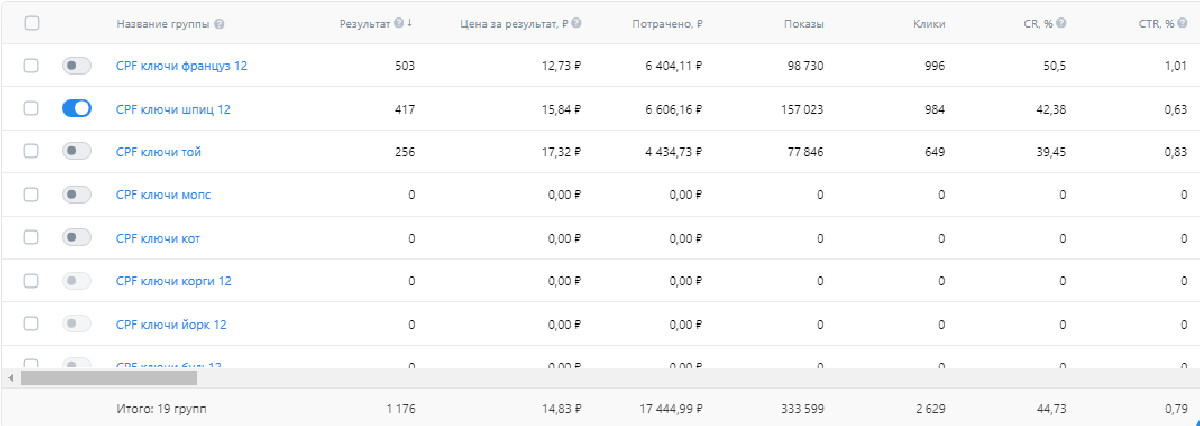Turn on the CPF ключи той toggle
This screenshot has height=426, width=1200.
coord(76,151)
